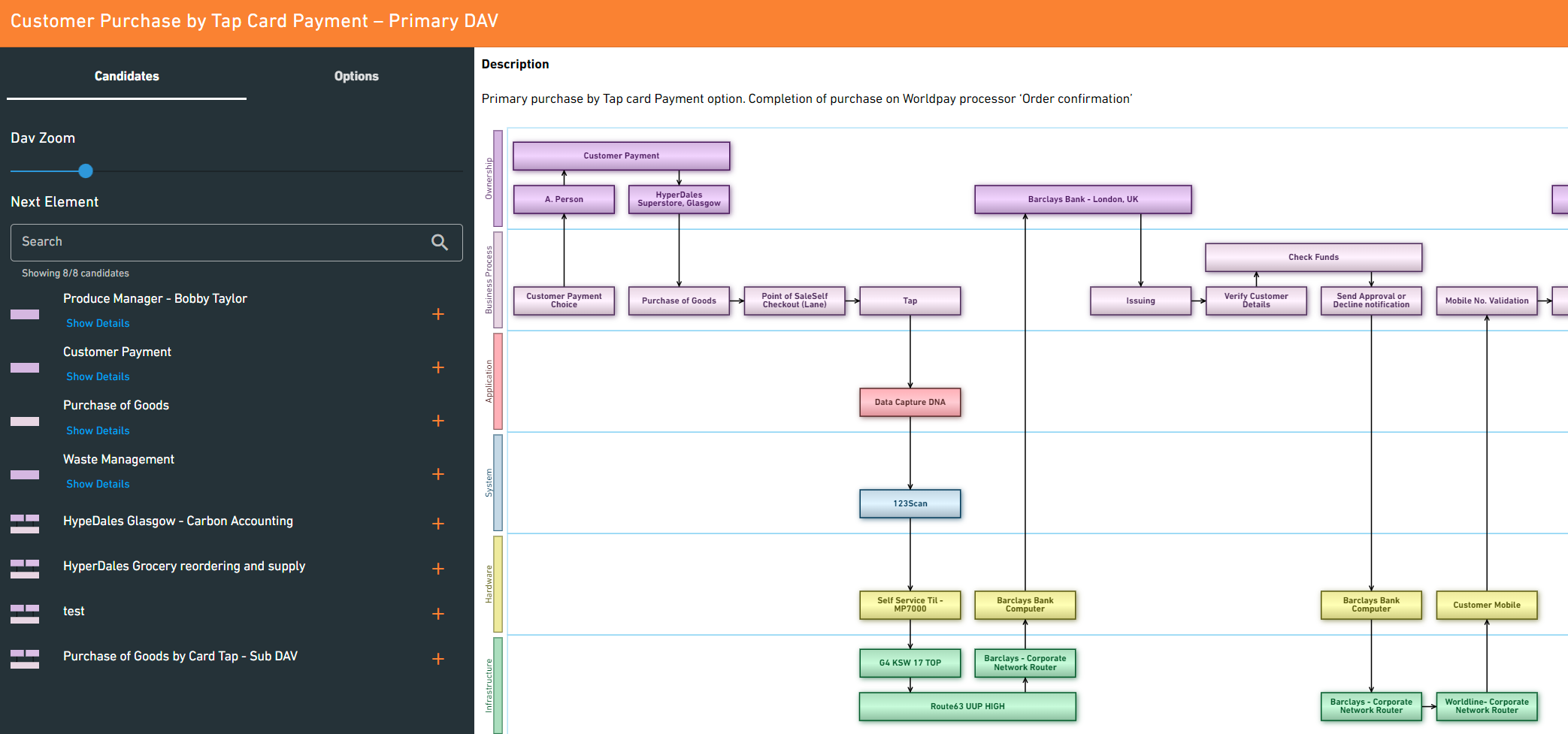Show Details for Produce Manager - Bobby Taylor

pos(98,323)
